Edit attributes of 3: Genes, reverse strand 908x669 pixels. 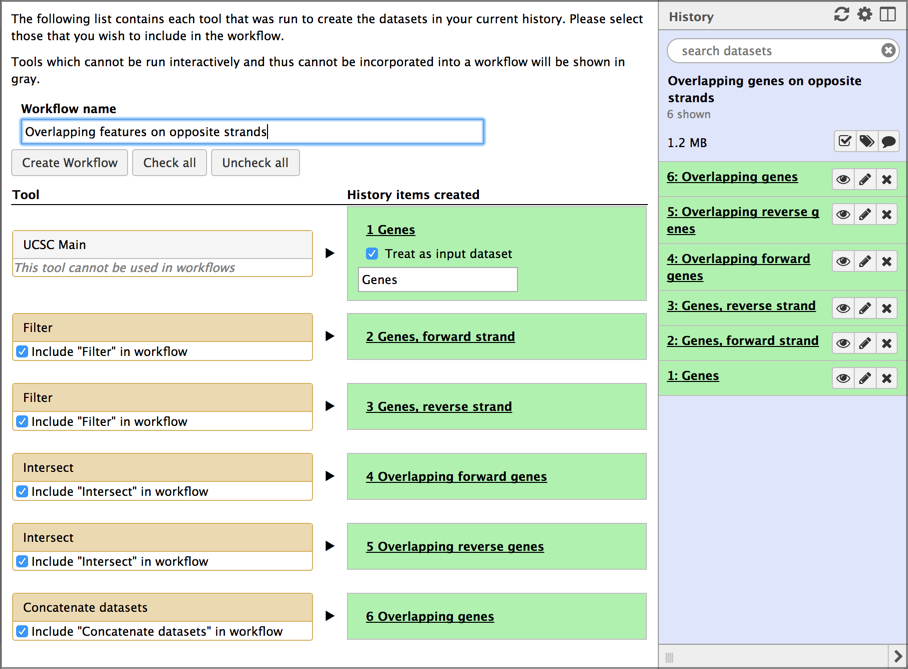[865, 308]
